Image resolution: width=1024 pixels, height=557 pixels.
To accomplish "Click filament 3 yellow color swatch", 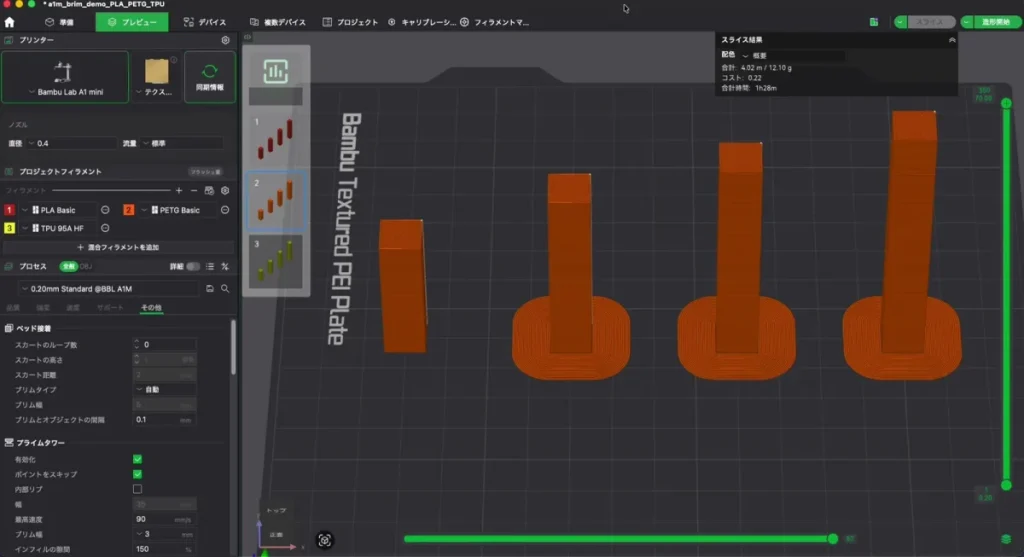I will (9, 229).
